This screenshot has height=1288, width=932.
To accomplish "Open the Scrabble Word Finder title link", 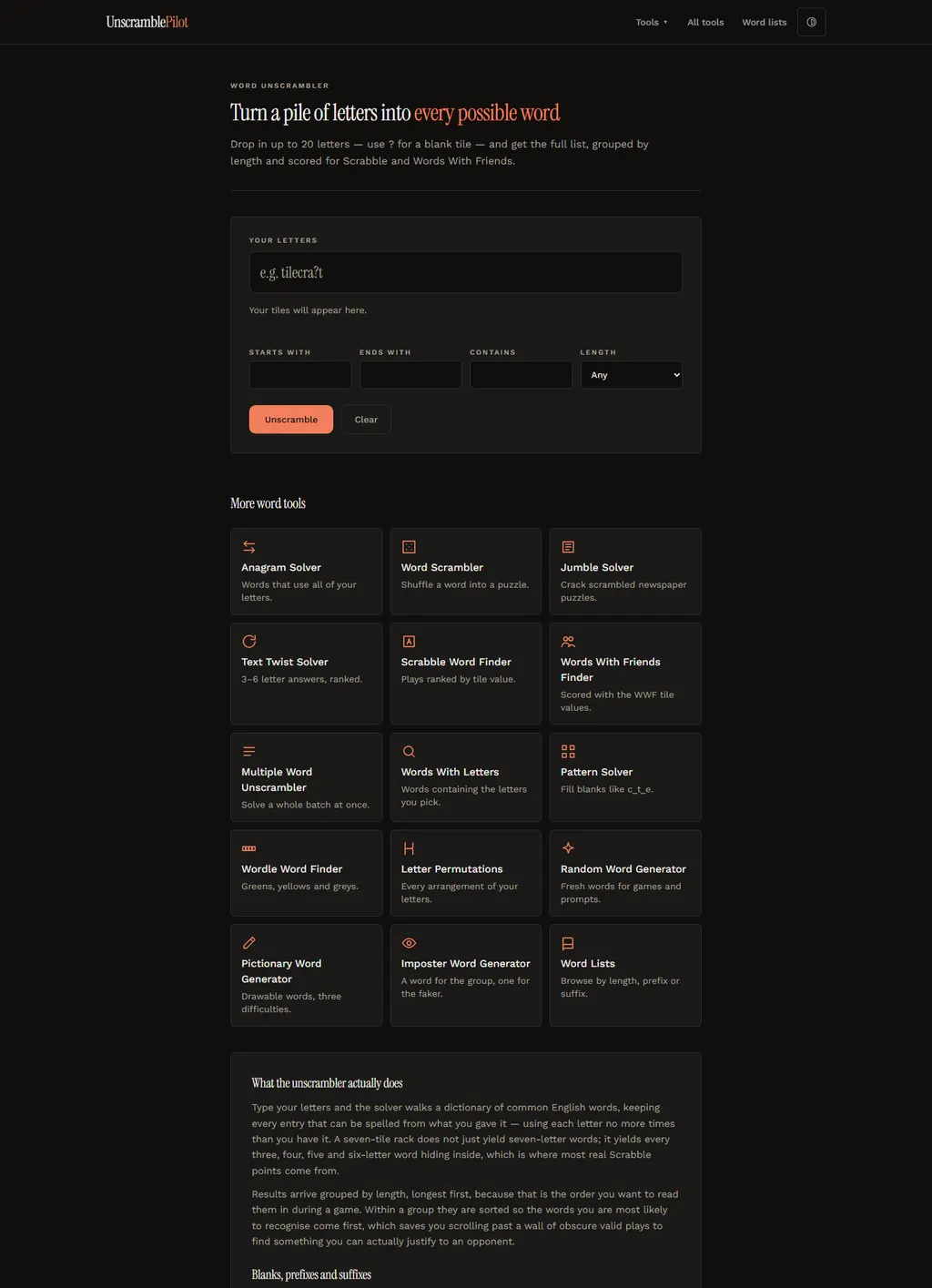I will click(x=456, y=662).
